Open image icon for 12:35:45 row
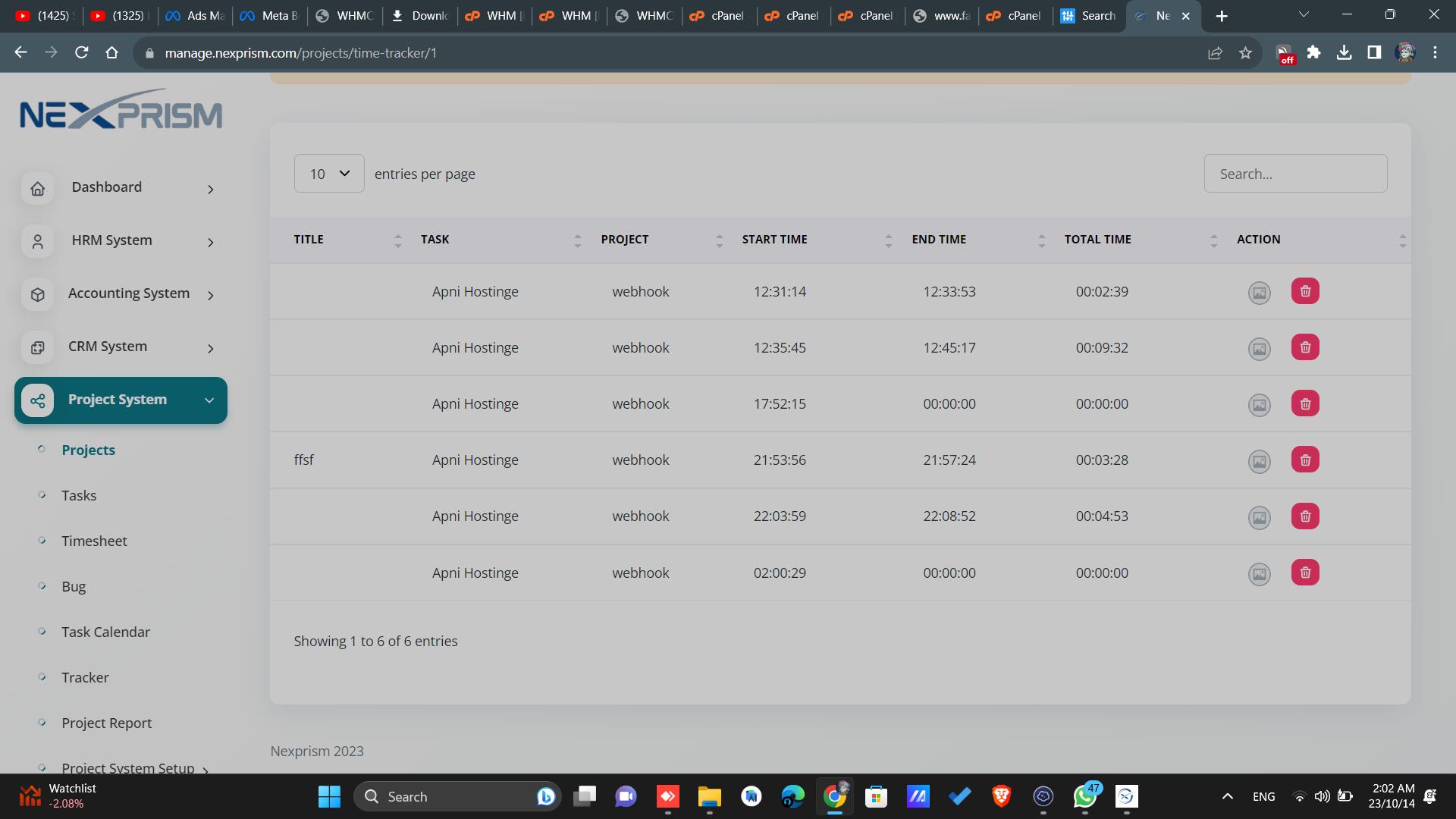Screen dimensions: 1456x819 coord(1259,349)
